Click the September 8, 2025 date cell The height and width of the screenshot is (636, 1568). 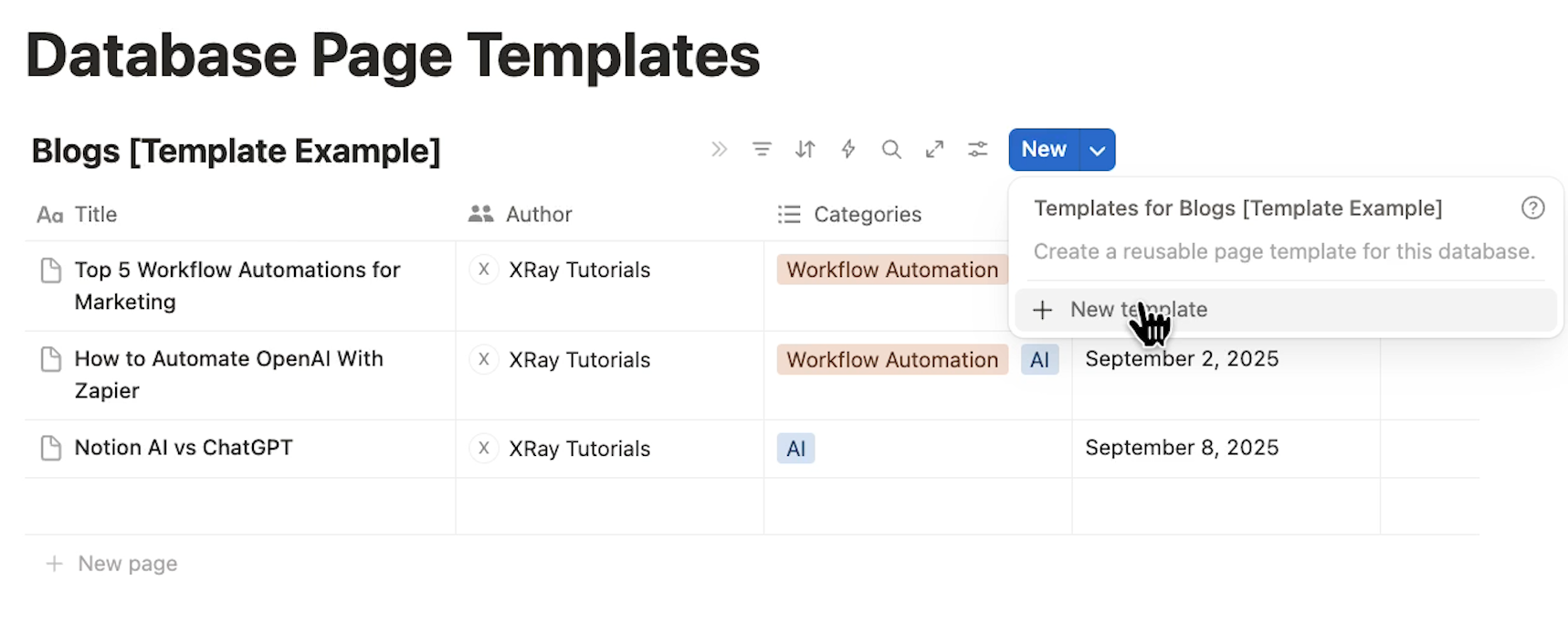(x=1182, y=448)
